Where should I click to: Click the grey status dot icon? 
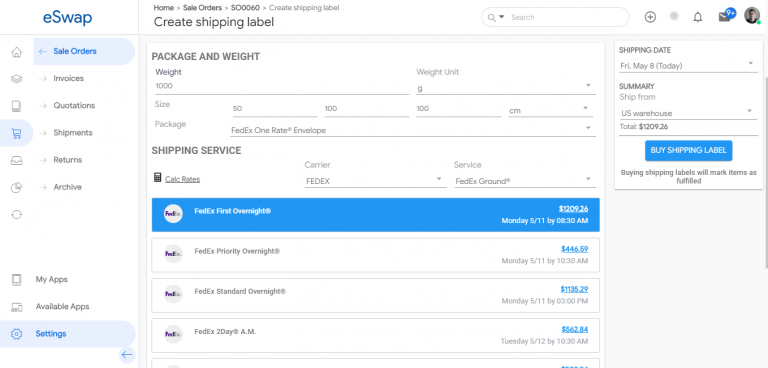(674, 16)
